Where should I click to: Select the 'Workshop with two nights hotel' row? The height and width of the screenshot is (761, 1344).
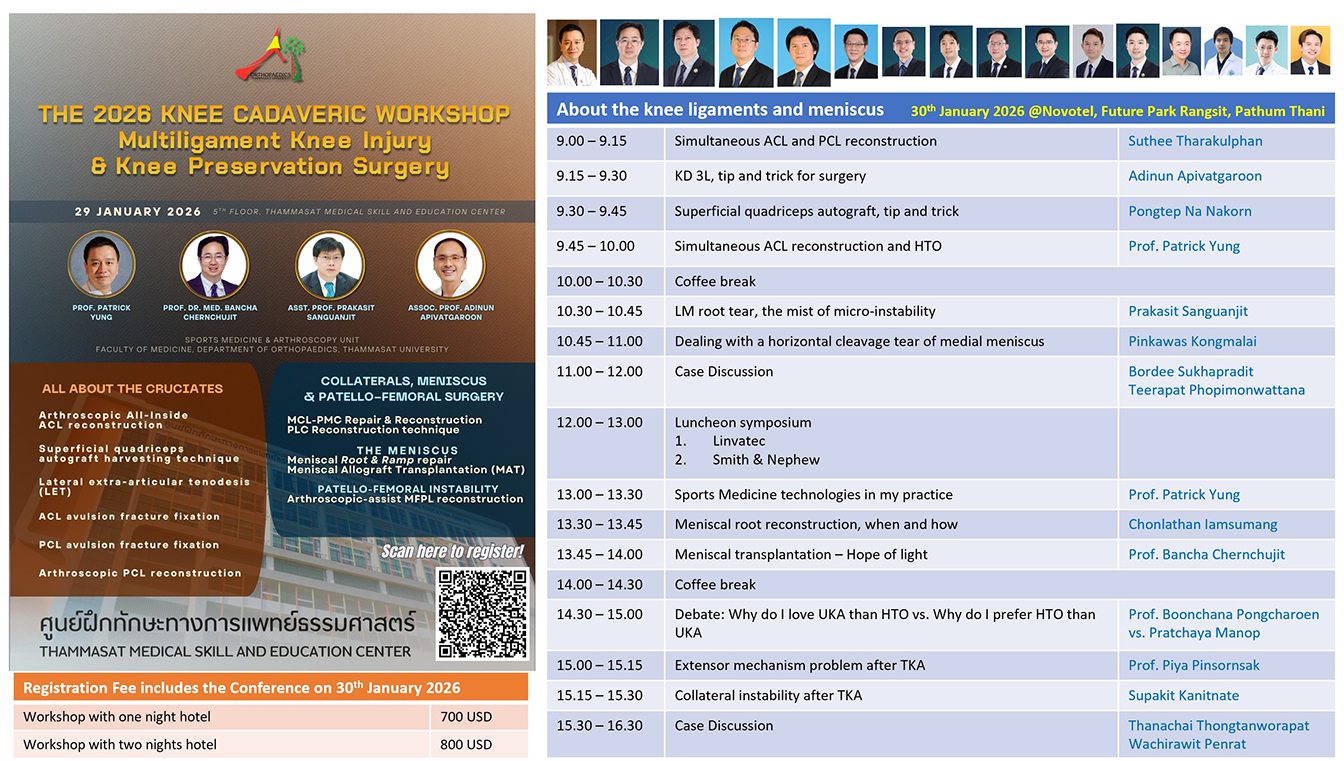tap(120, 744)
